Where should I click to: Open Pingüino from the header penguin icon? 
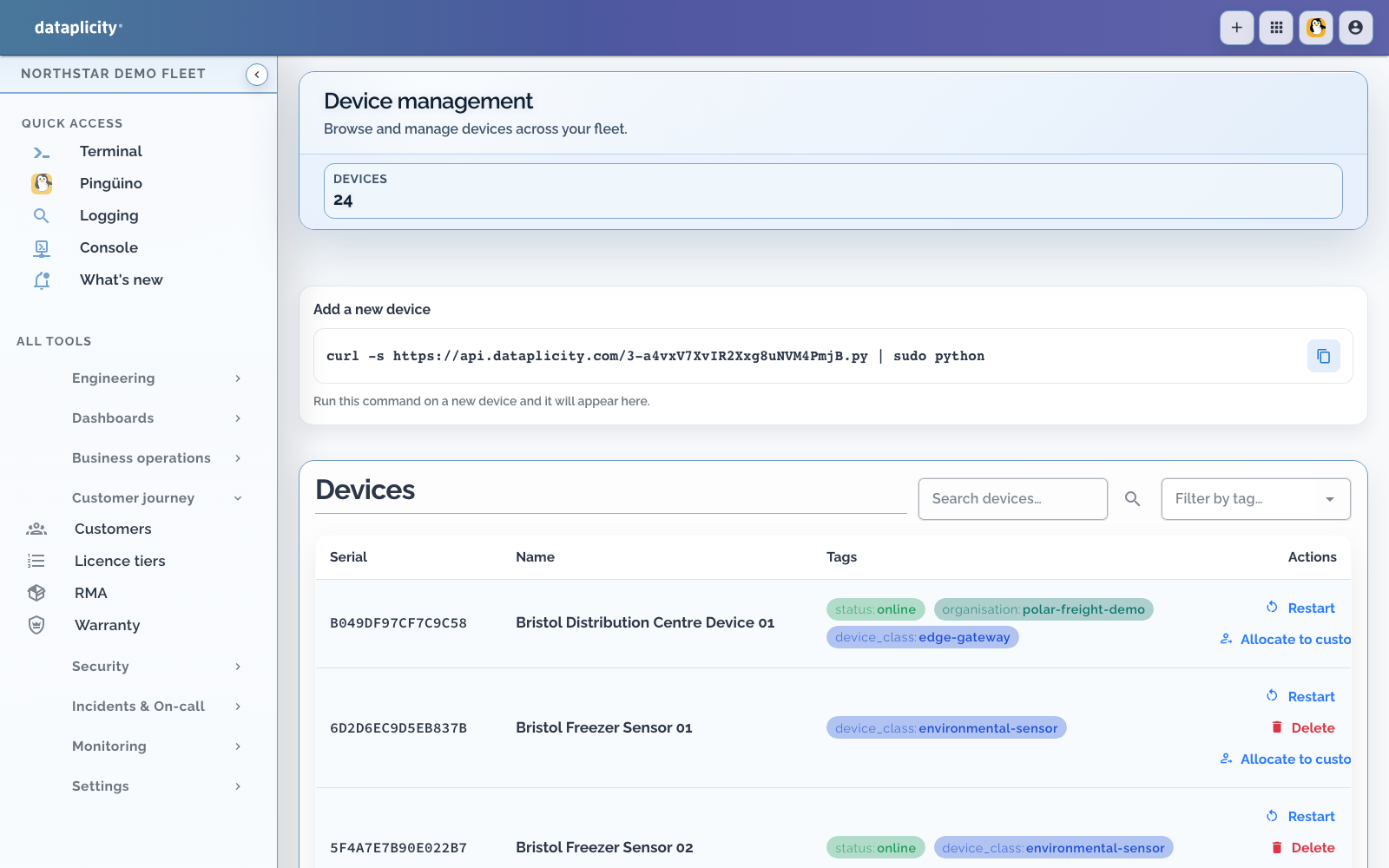tap(1316, 28)
